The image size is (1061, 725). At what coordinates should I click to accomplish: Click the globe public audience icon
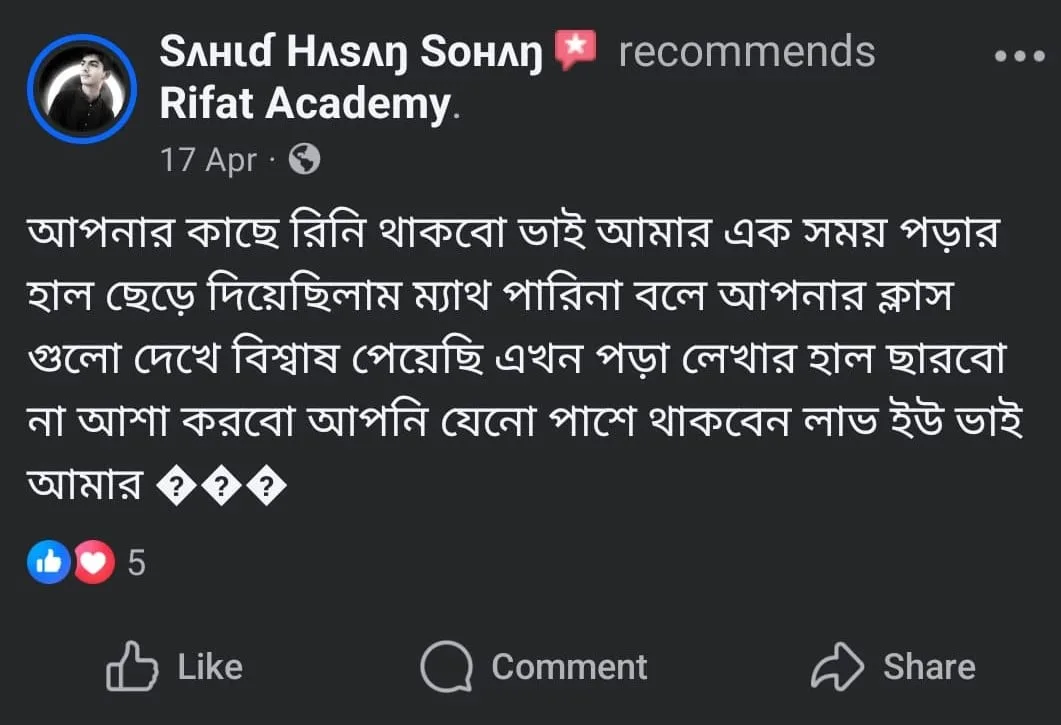(x=304, y=159)
